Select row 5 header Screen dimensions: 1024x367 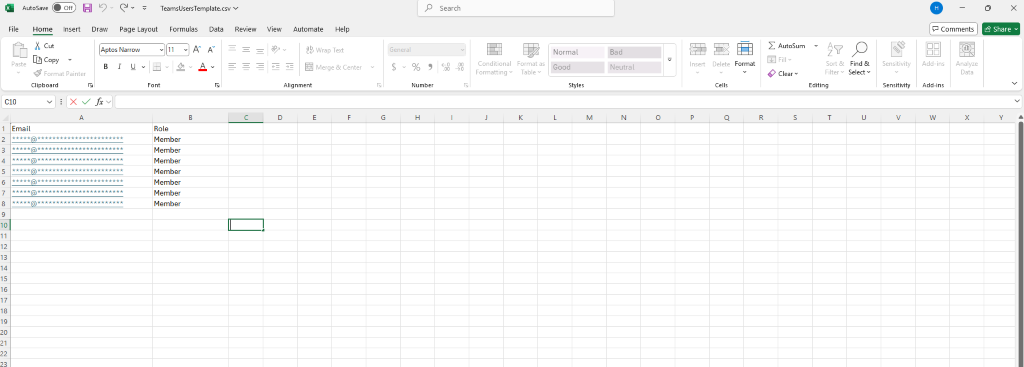(x=5, y=171)
